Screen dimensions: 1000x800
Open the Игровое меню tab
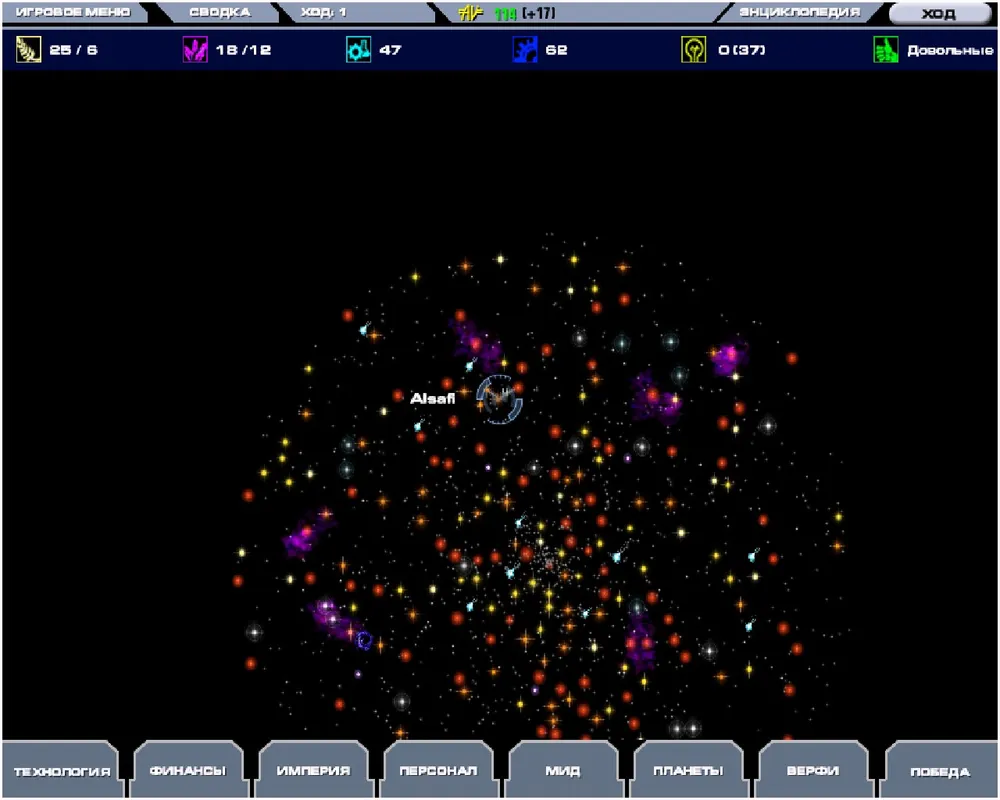(72, 12)
